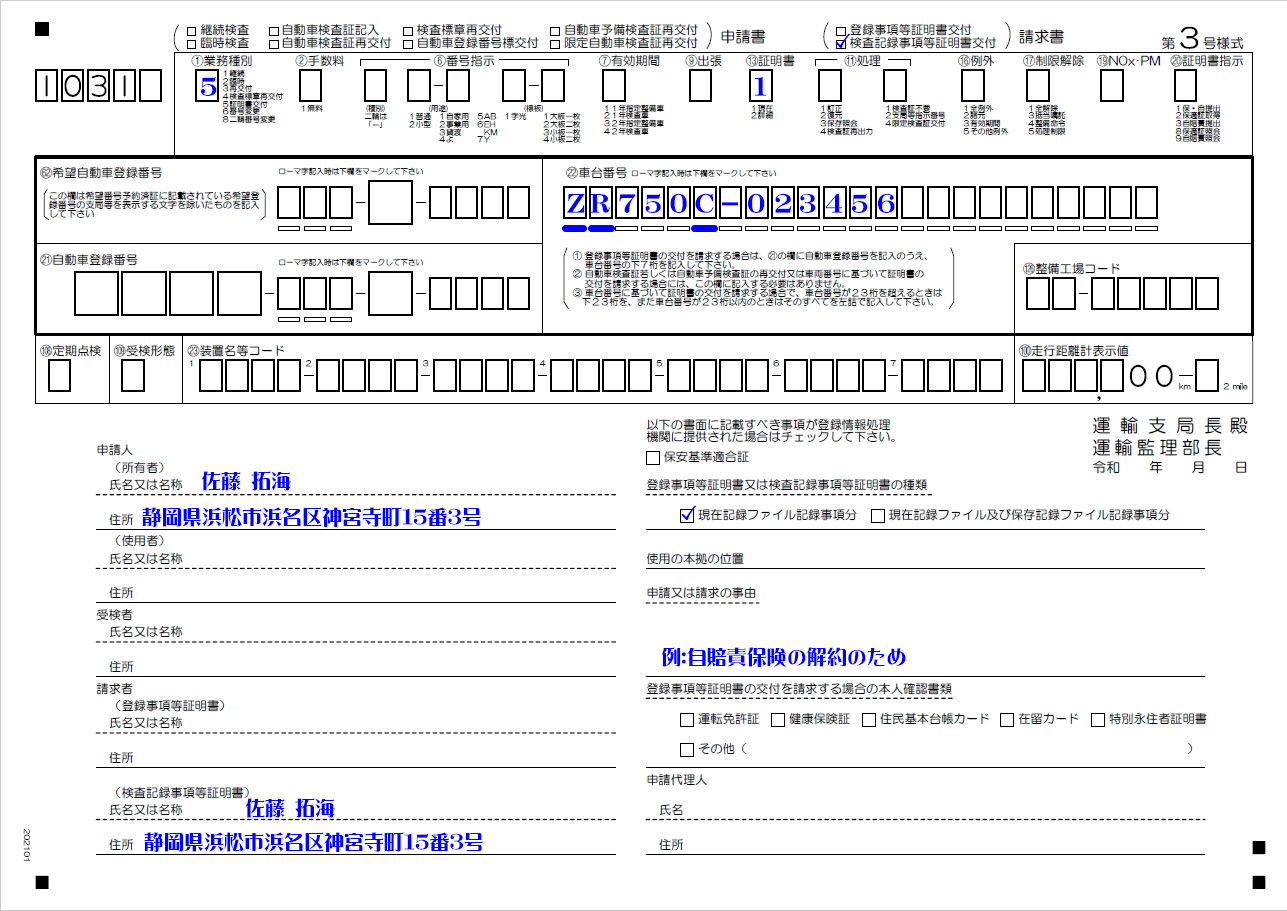Click the ⑩定期点検 entry box
Viewport: 1287px width, 911px height.
[x=60, y=376]
